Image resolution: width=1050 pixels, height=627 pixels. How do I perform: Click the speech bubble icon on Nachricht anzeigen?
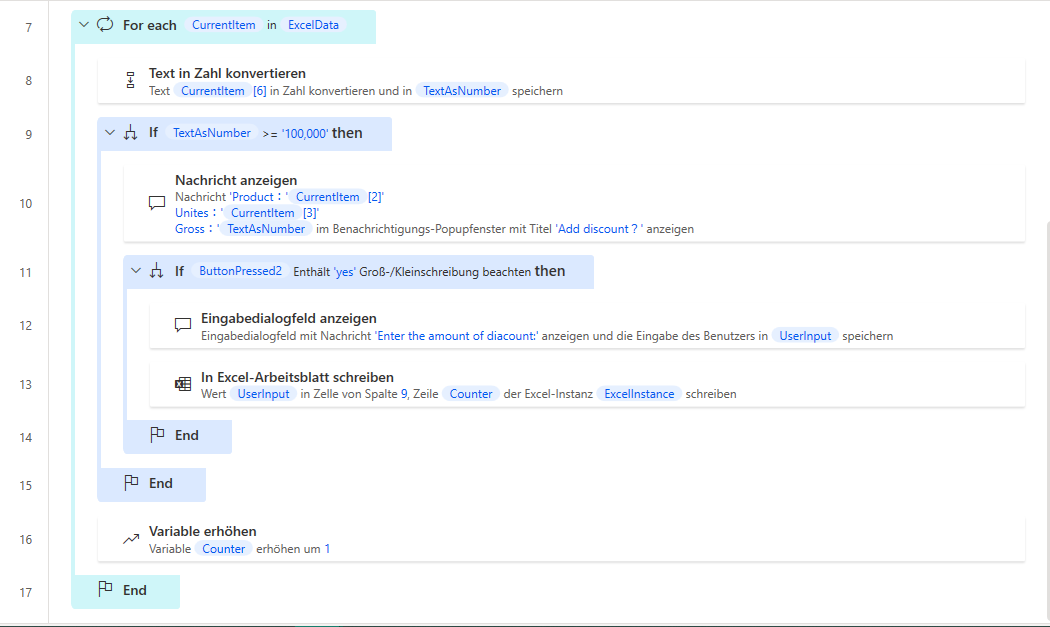(x=156, y=204)
